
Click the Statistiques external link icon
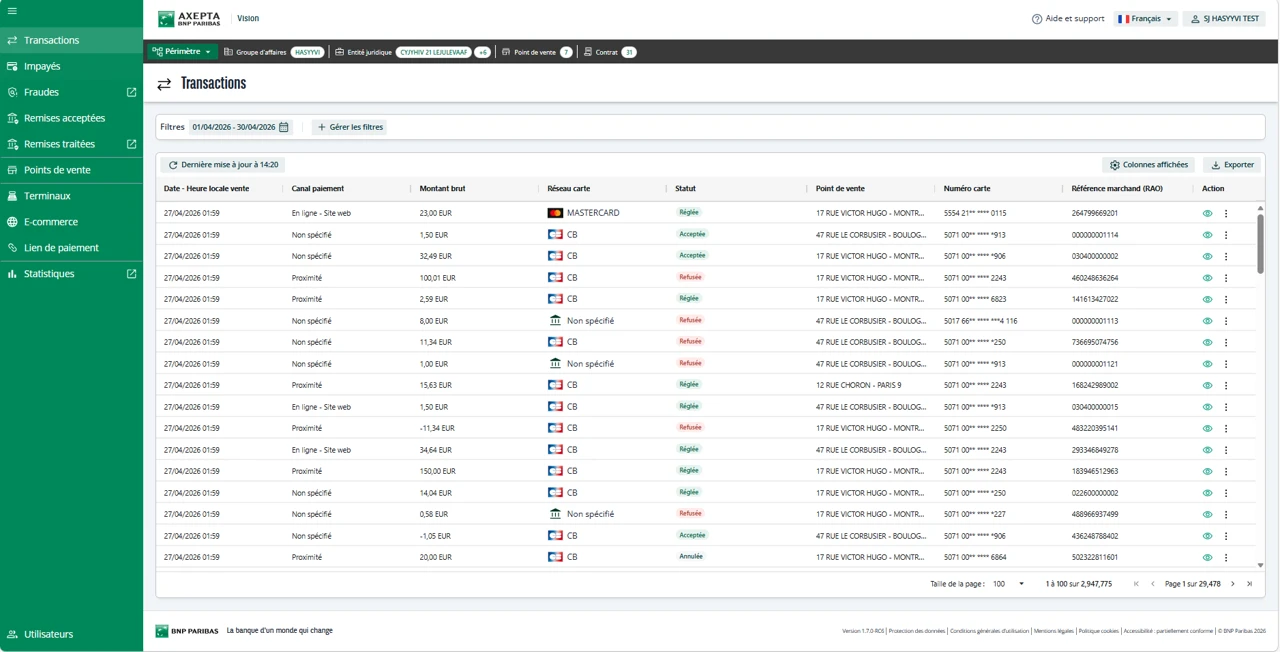tap(131, 274)
